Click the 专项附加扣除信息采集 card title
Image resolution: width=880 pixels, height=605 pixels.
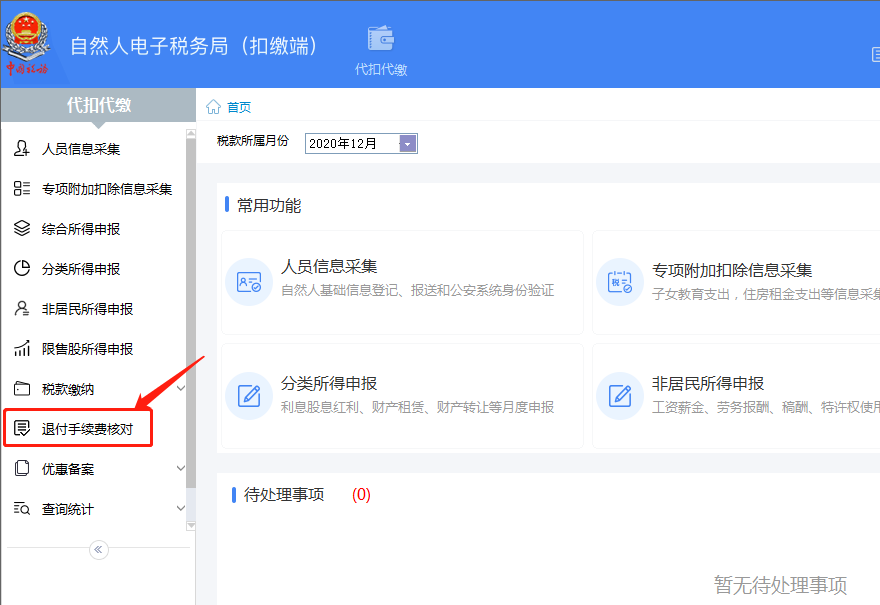tap(732, 270)
